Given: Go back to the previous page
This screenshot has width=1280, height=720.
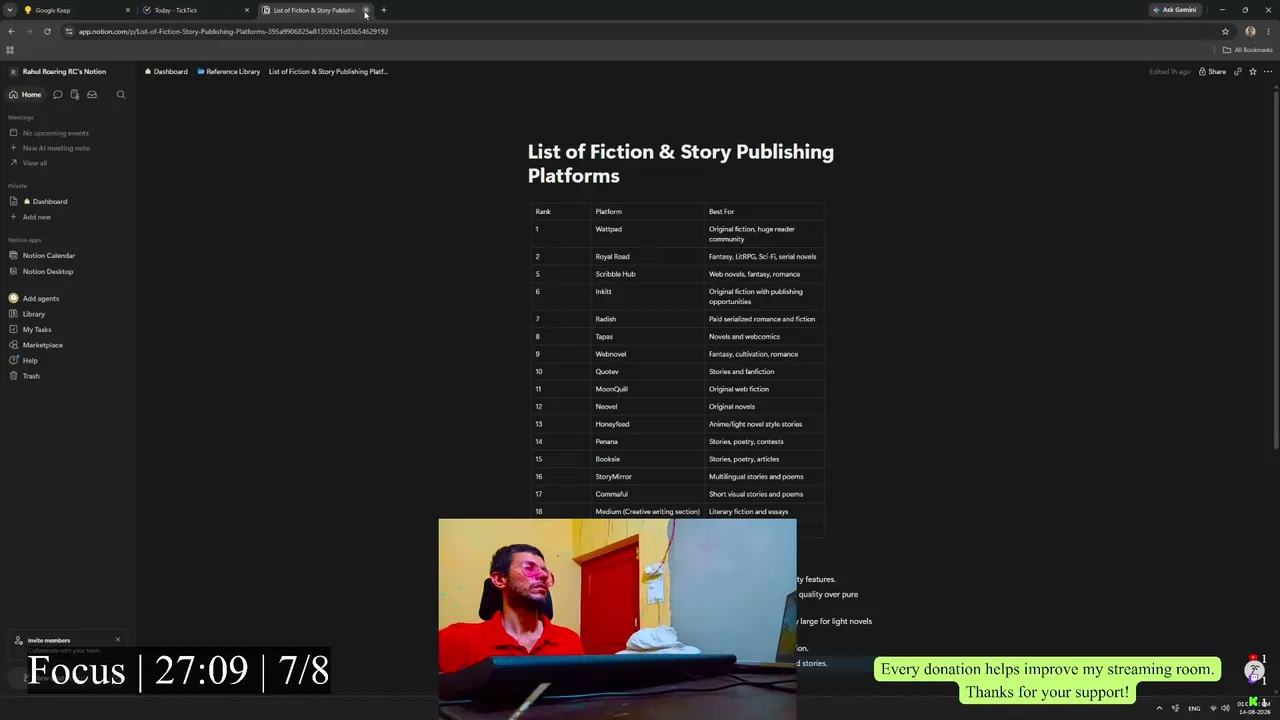Looking at the screenshot, I should click(x=11, y=31).
